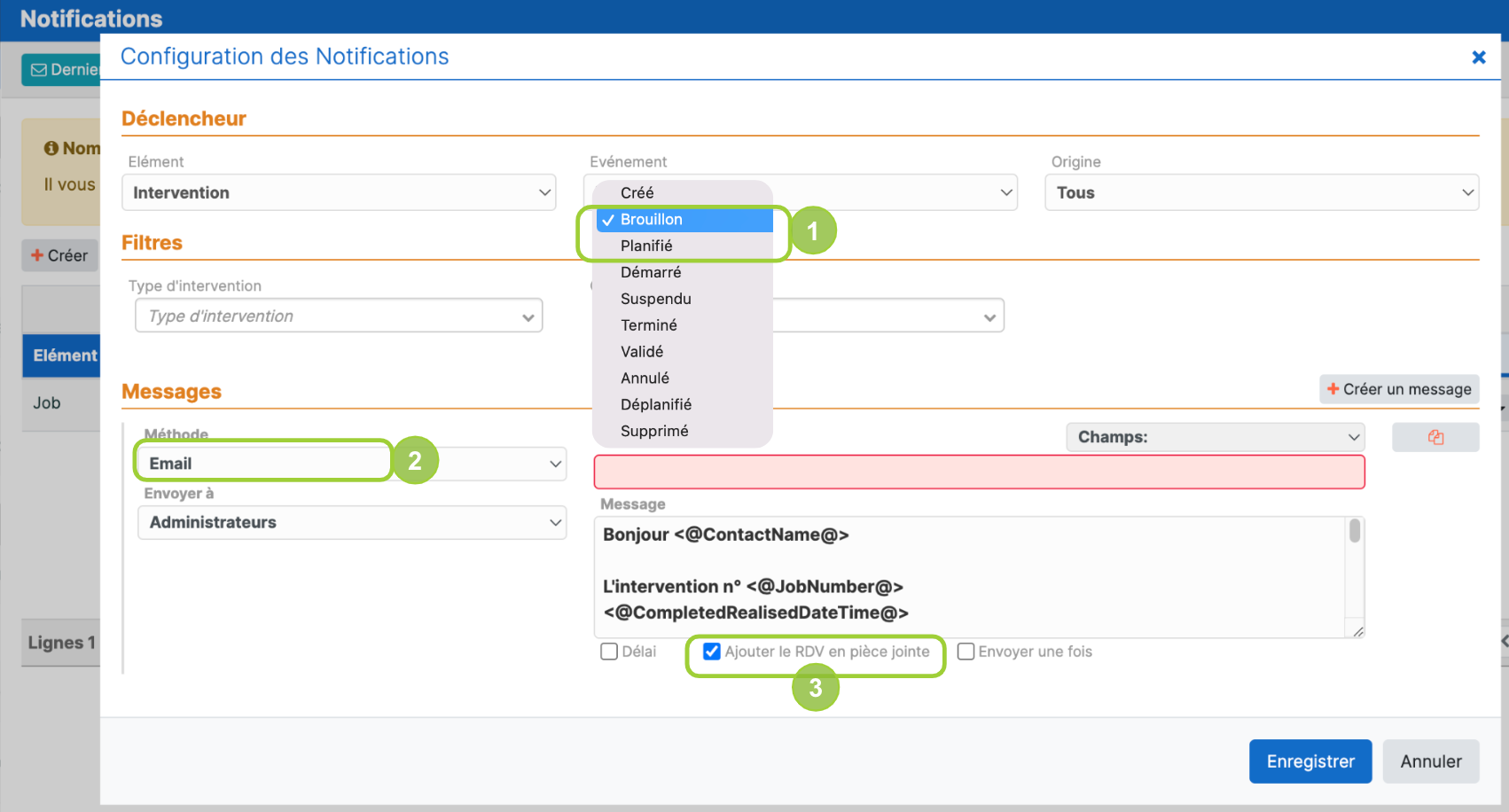Image resolution: width=1509 pixels, height=812 pixels.
Task: Select Supprimé in the event list
Action: [683, 431]
